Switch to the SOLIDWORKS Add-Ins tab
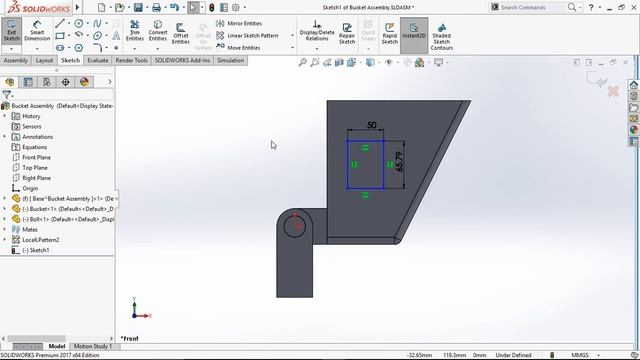Viewport: 640px width, 360px height. coord(182,60)
